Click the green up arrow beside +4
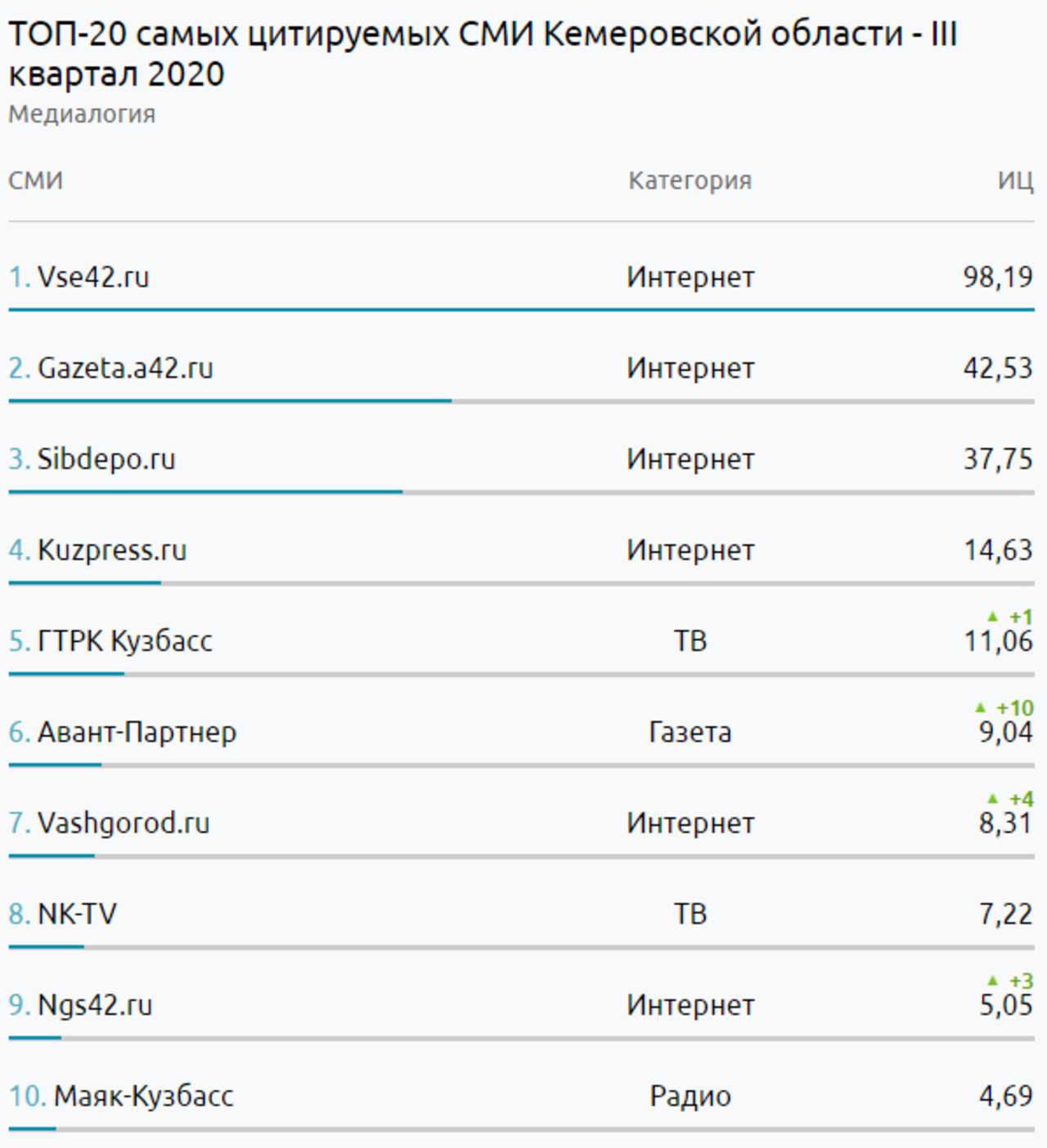Screen dimensions: 1047x1148 993,798
